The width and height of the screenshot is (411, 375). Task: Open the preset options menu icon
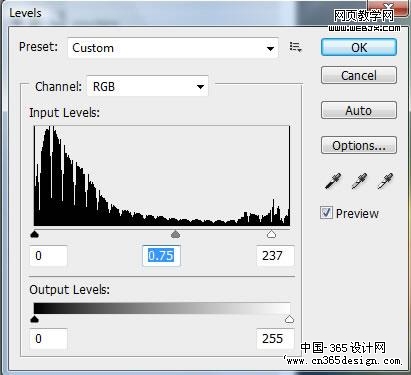(x=295, y=47)
